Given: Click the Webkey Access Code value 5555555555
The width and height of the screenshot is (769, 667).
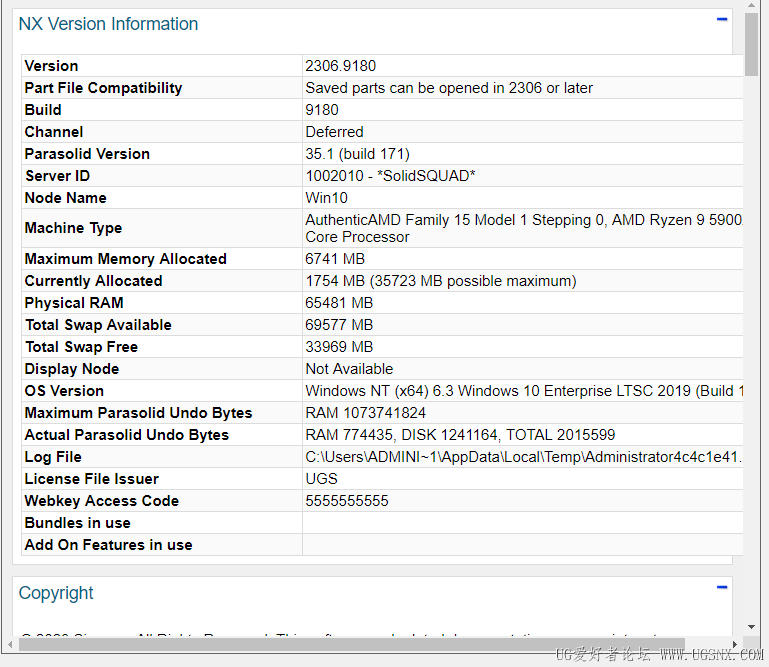Looking at the screenshot, I should click(347, 501).
